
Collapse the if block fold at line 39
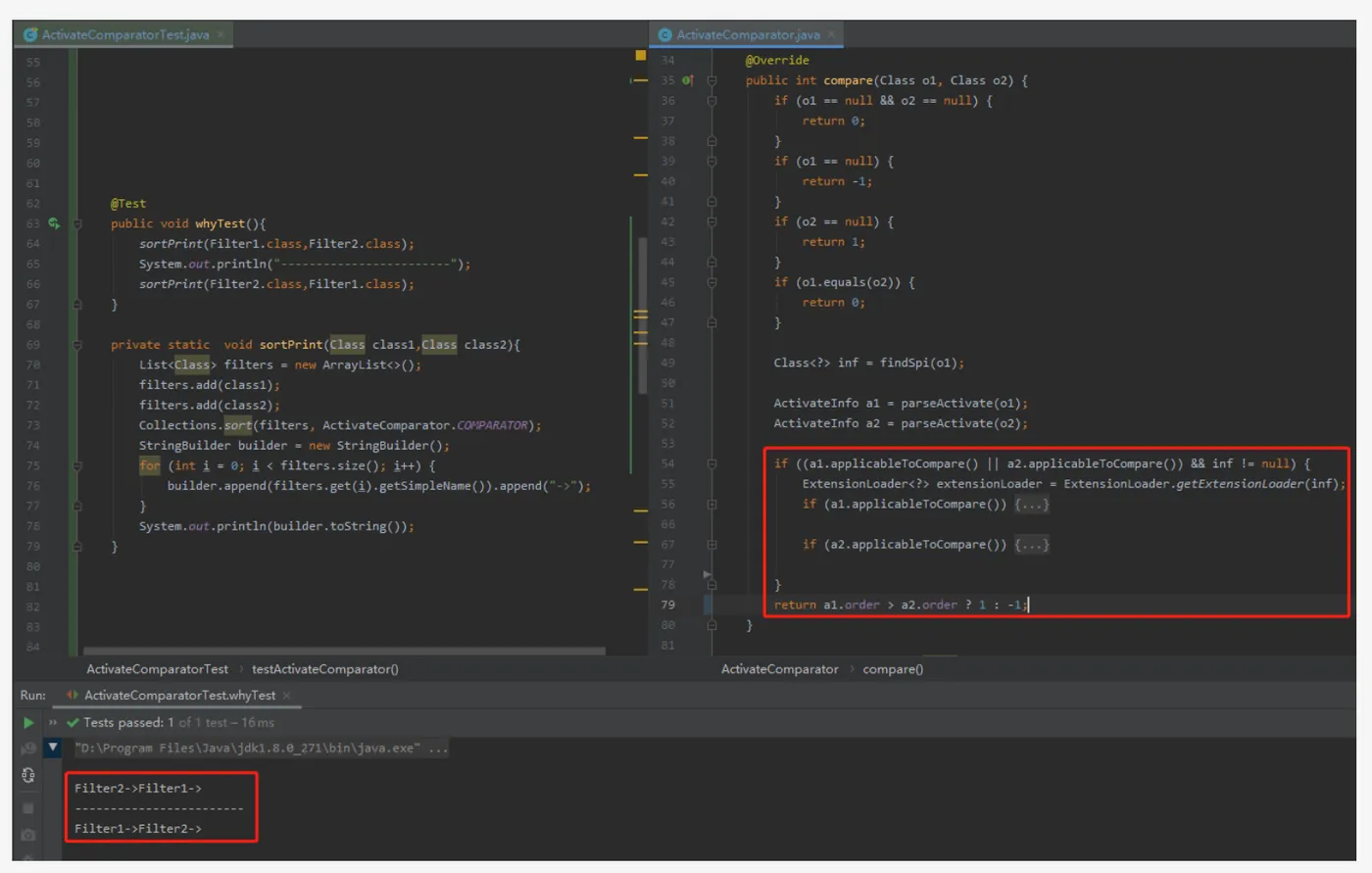coord(712,162)
